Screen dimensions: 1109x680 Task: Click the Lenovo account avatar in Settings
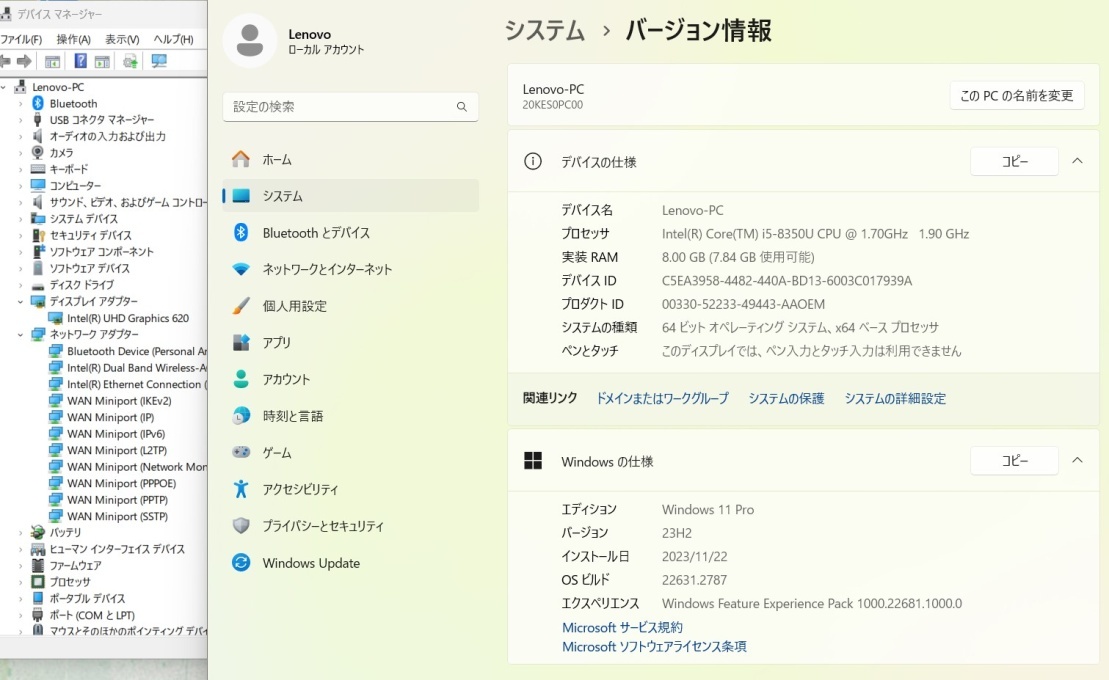pyautogui.click(x=250, y=40)
